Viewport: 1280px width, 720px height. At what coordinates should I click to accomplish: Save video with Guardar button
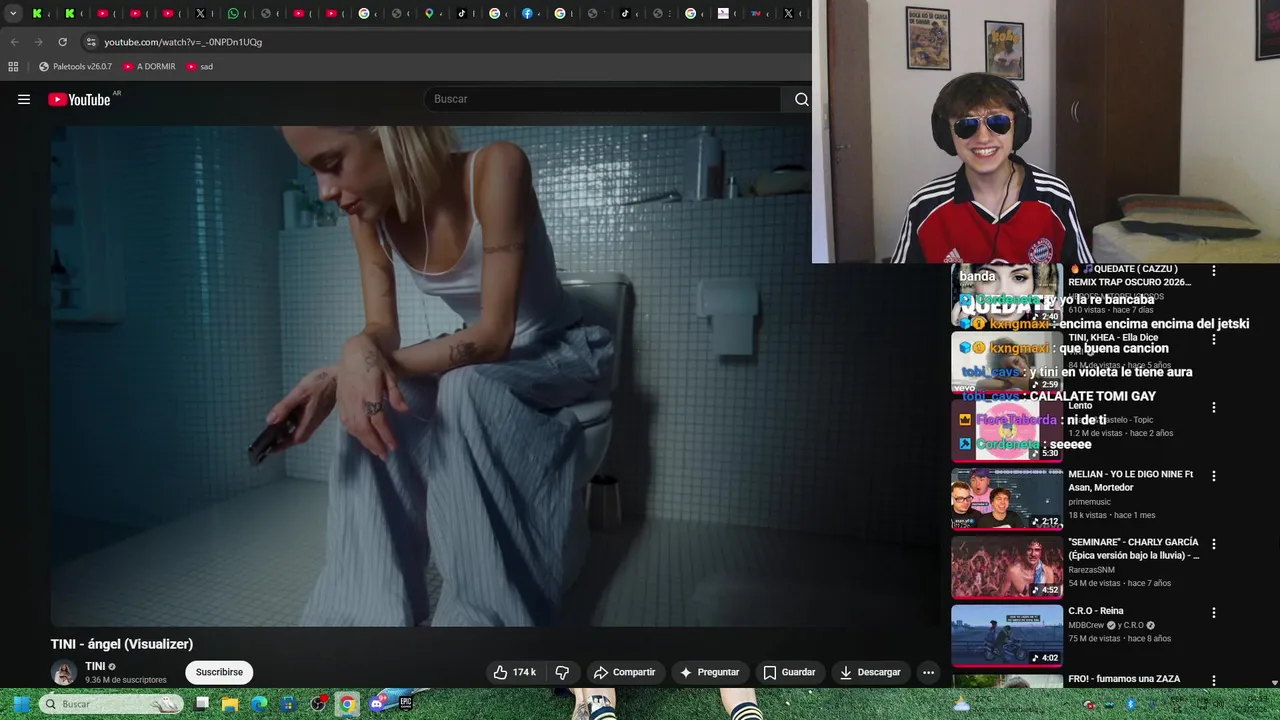click(789, 672)
